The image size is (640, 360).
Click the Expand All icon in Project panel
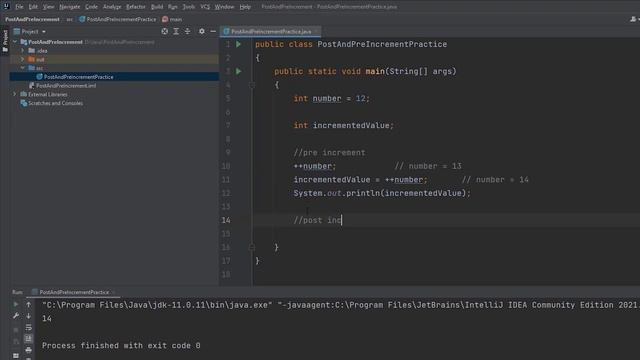tap(176, 31)
